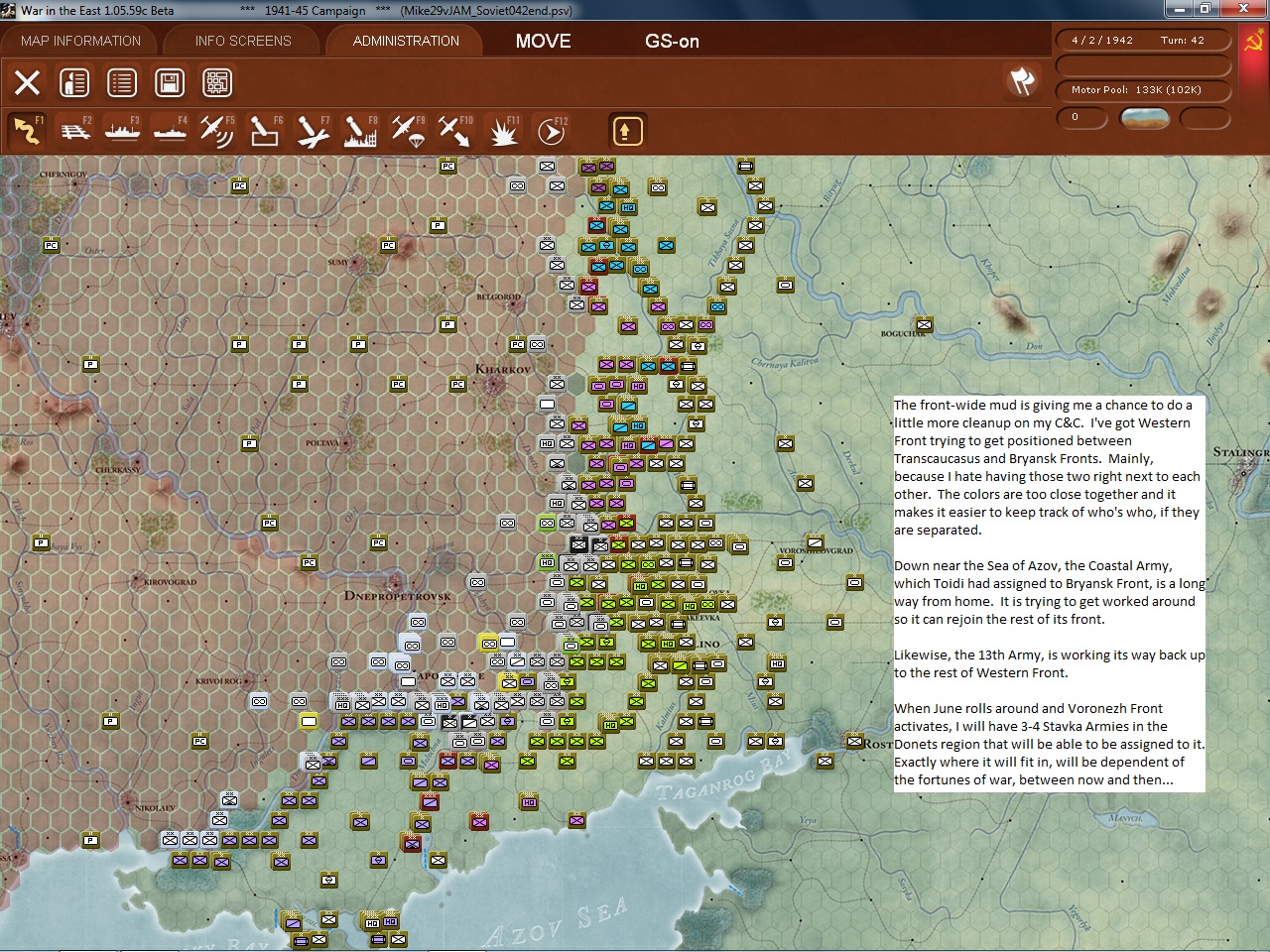Click the end turn flags icon
The height and width of the screenshot is (952, 1270).
1022,81
